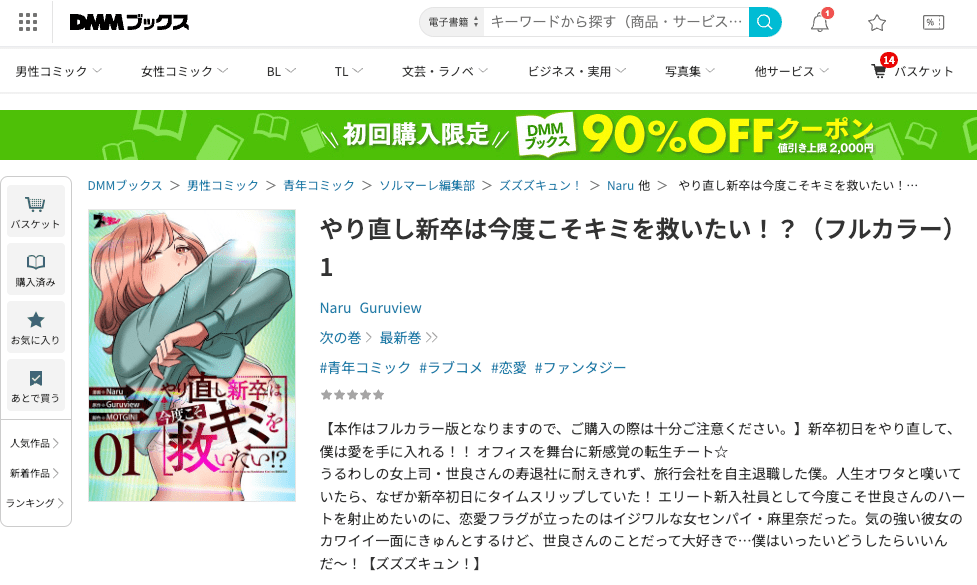This screenshot has height=585, width=977.
Task: Click sidebar バスケット cart icon
Action: [36, 211]
